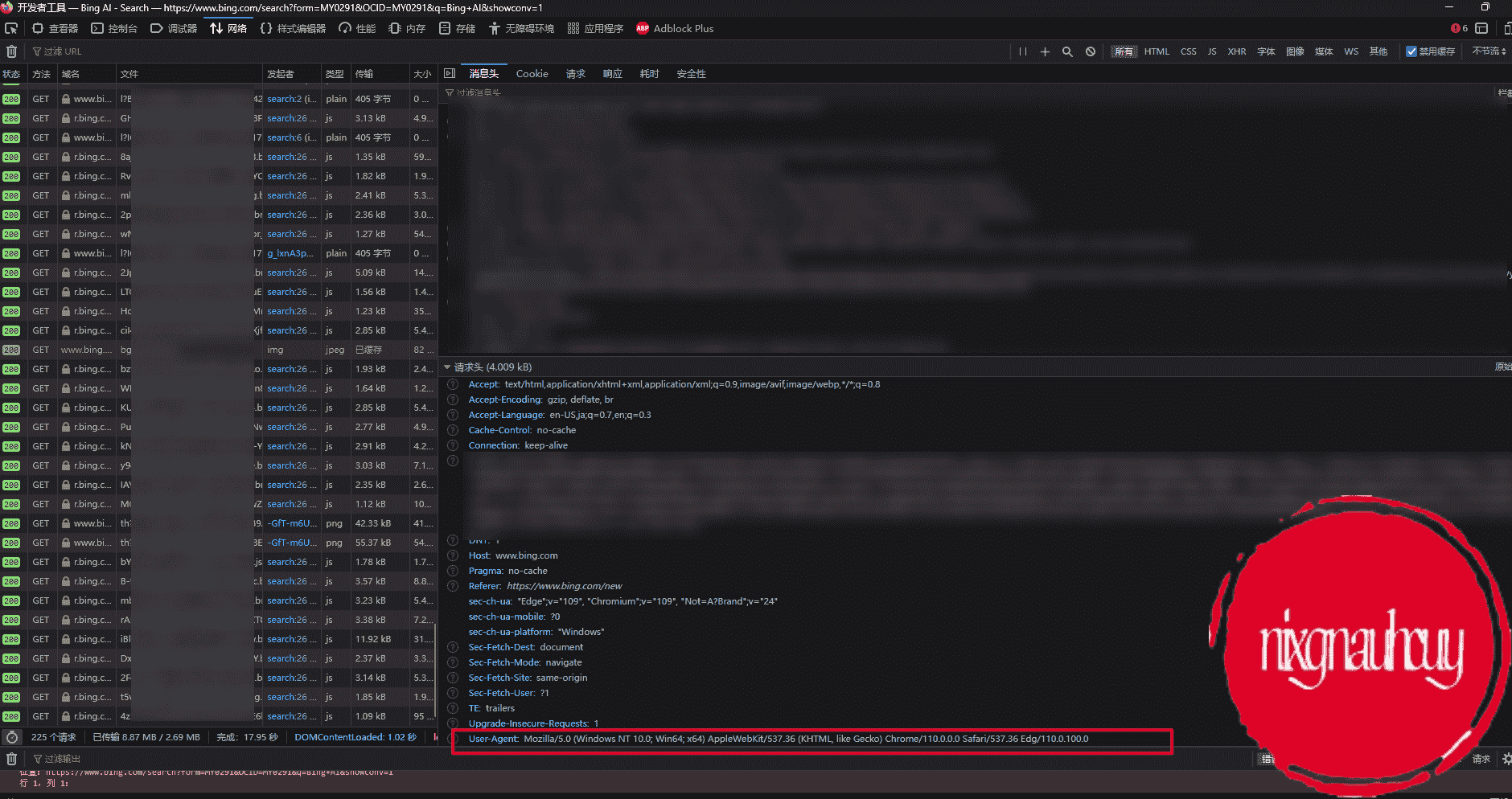This screenshot has width=1512, height=799.
Task: Clear the network request list with trash icon
Action: [11, 51]
